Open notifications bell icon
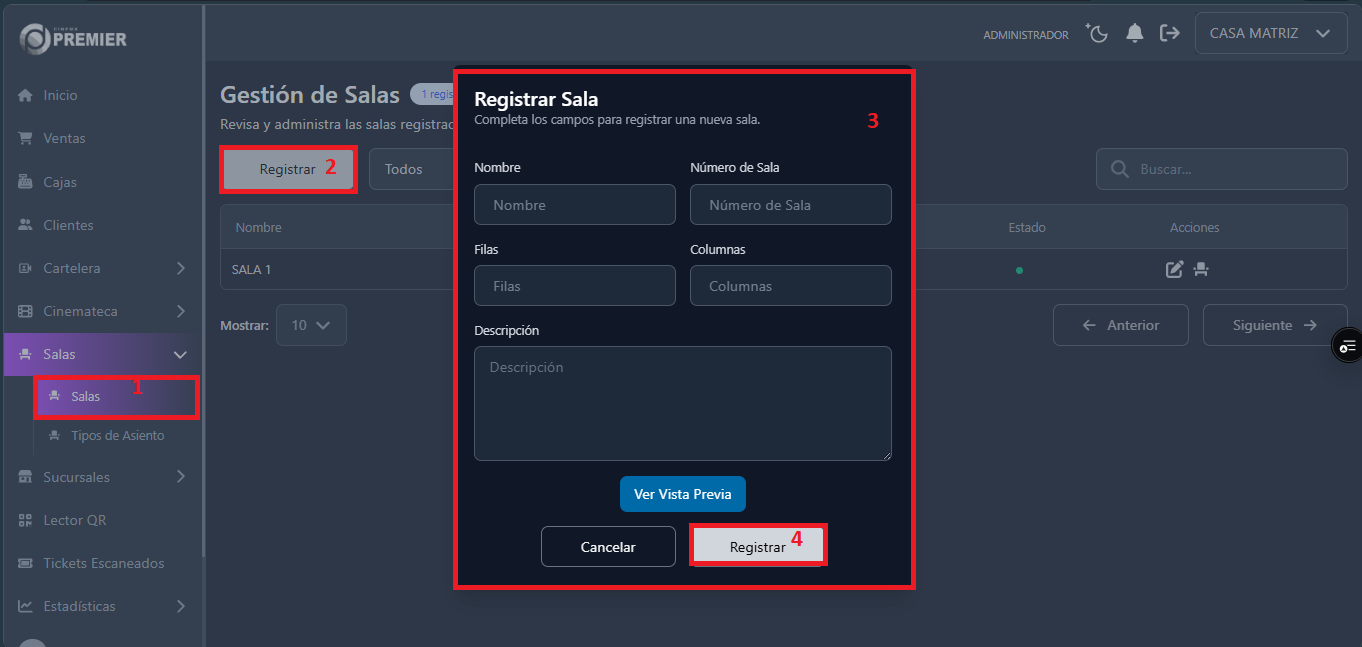The width and height of the screenshot is (1362, 647). tap(1134, 34)
